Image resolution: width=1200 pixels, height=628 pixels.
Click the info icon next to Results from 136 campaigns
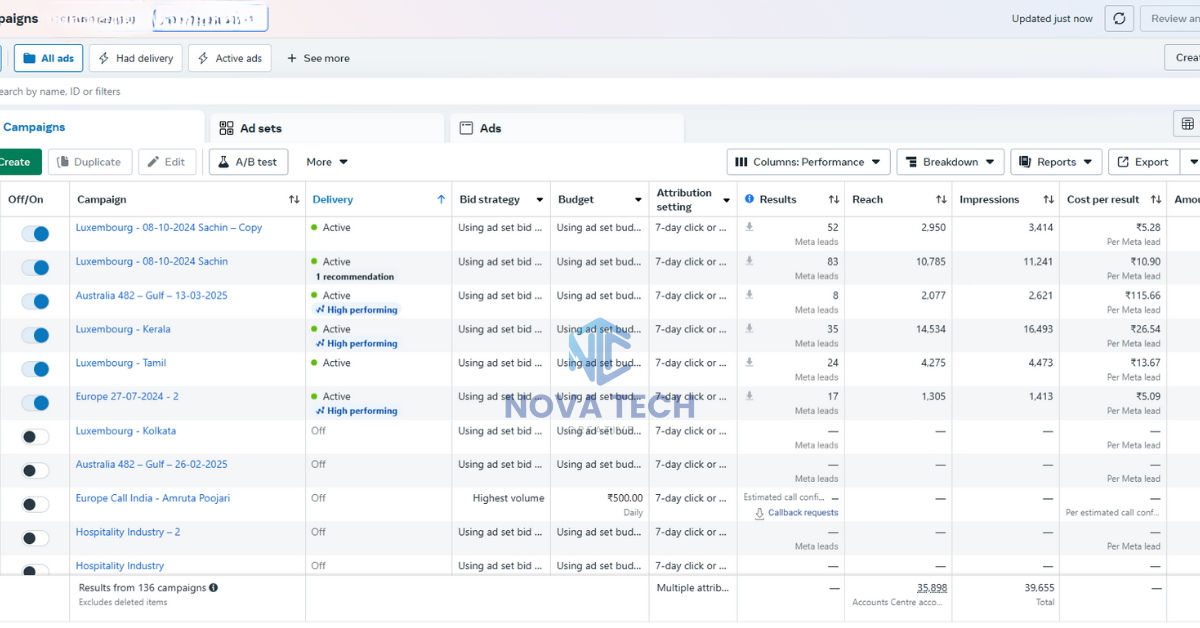[x=214, y=588]
